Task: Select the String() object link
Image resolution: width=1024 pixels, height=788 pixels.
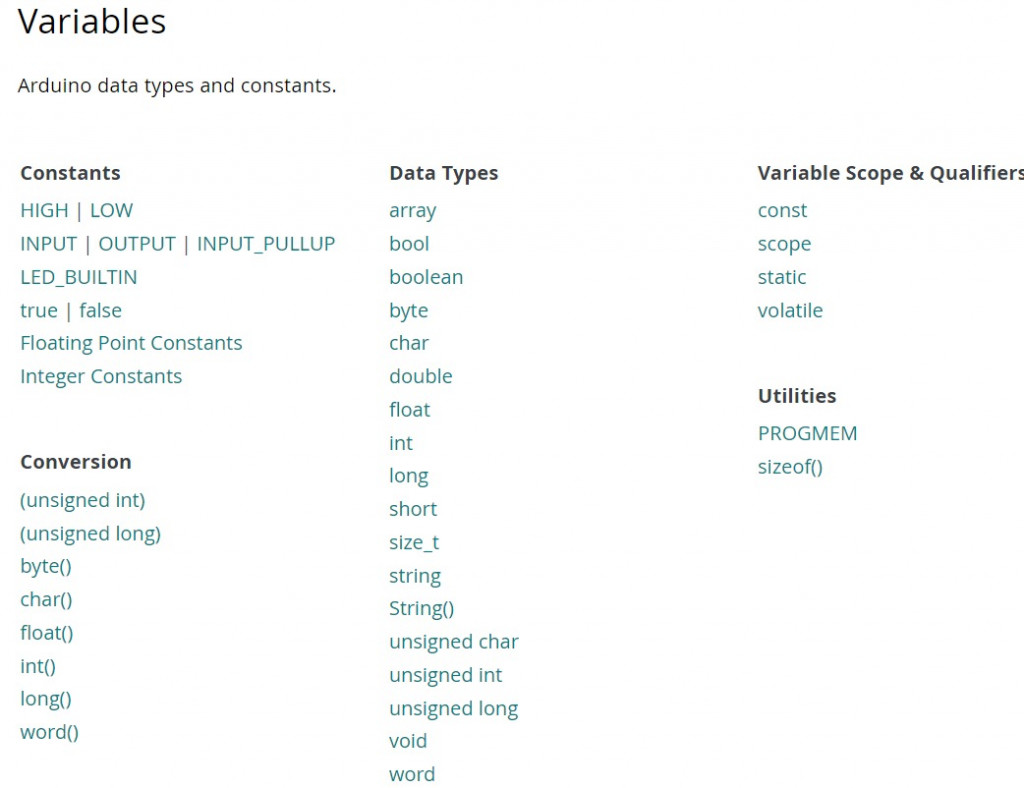Action: pyautogui.click(x=421, y=608)
